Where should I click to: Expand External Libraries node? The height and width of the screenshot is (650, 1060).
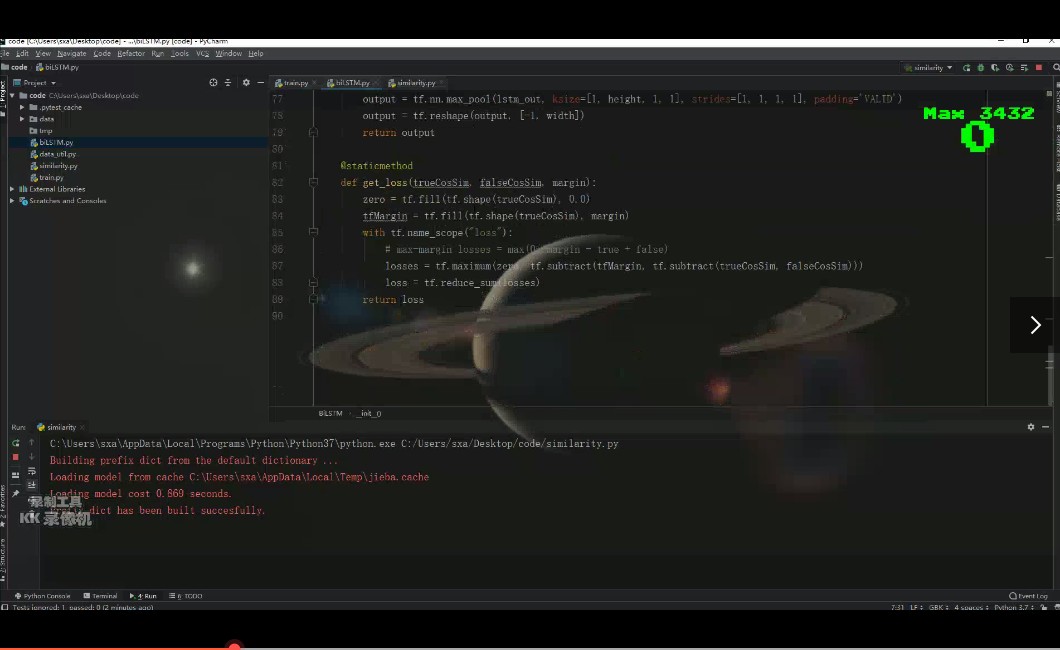[12, 189]
